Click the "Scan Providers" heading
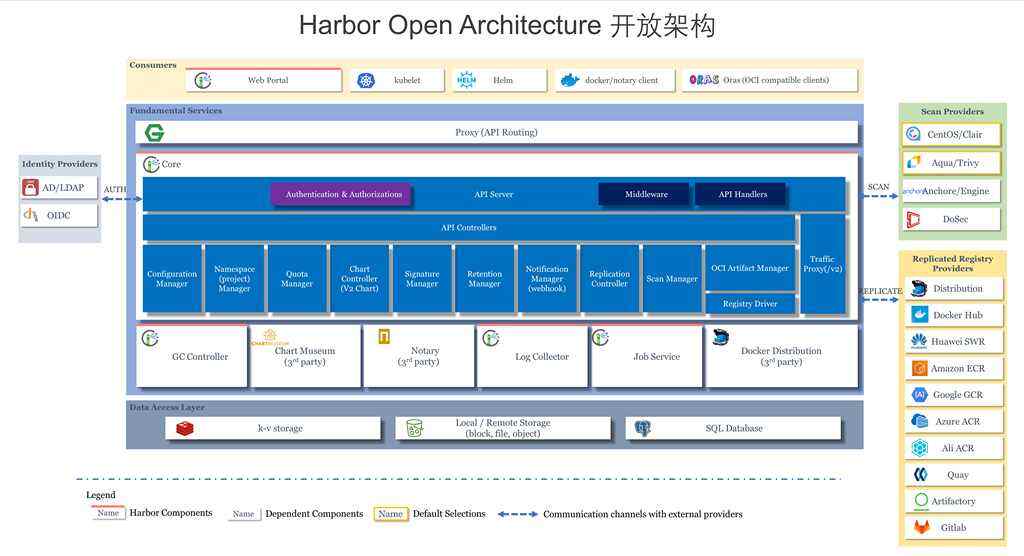Screen dimensions: 1024x556 coord(952,112)
